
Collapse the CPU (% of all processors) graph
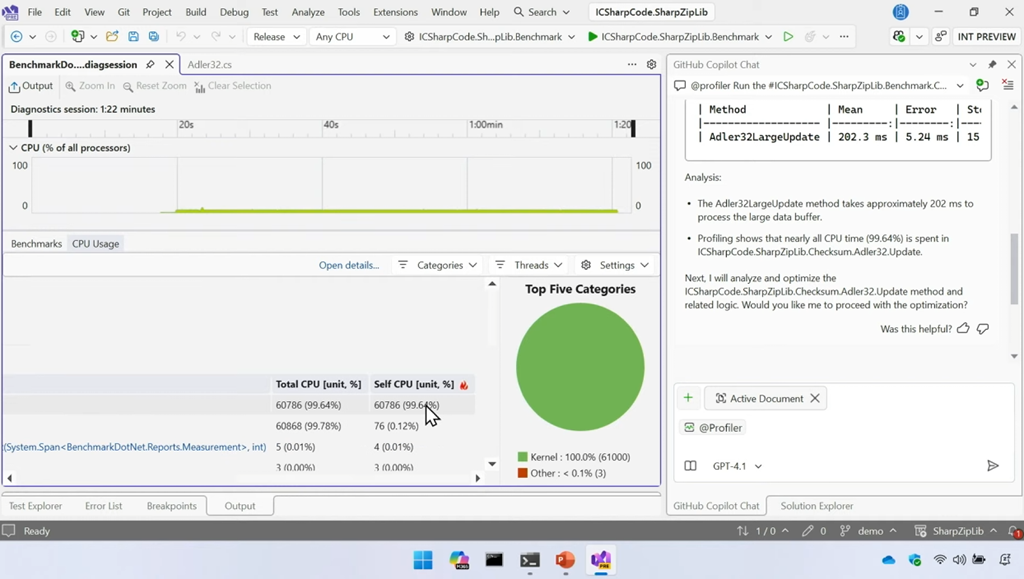tap(13, 148)
